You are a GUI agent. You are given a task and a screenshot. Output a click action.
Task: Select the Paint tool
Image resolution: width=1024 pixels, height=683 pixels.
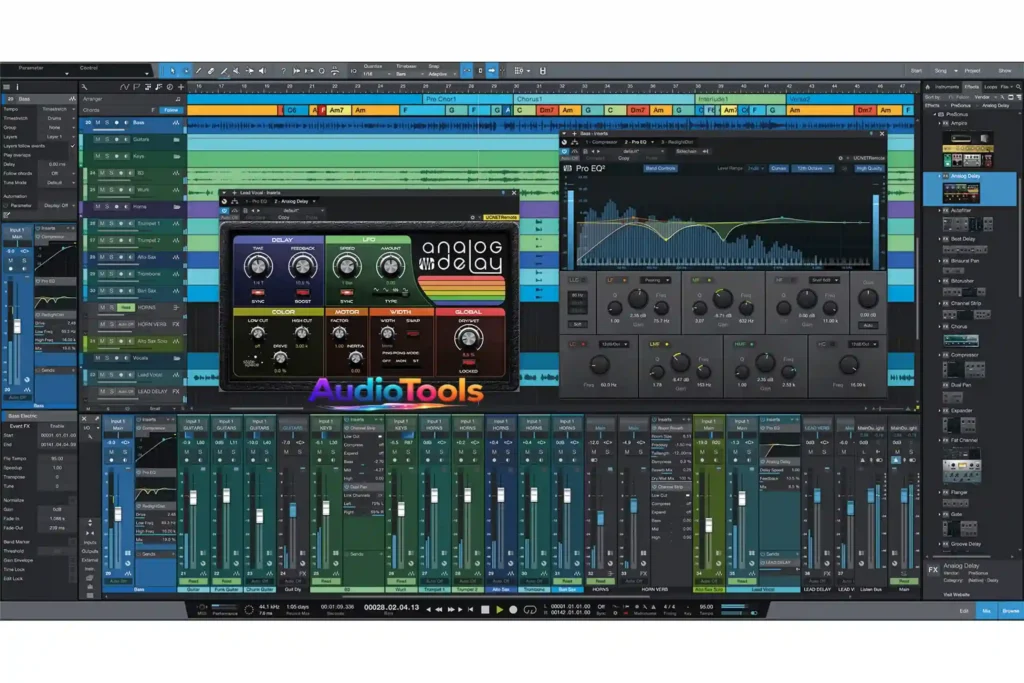pyautogui.click(x=225, y=71)
